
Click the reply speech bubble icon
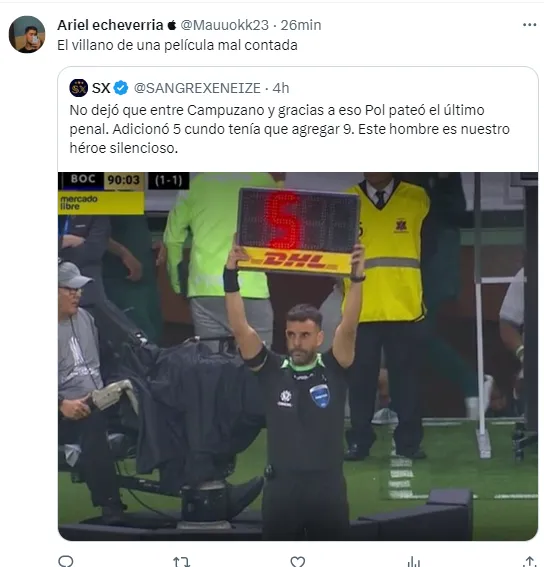[66, 561]
